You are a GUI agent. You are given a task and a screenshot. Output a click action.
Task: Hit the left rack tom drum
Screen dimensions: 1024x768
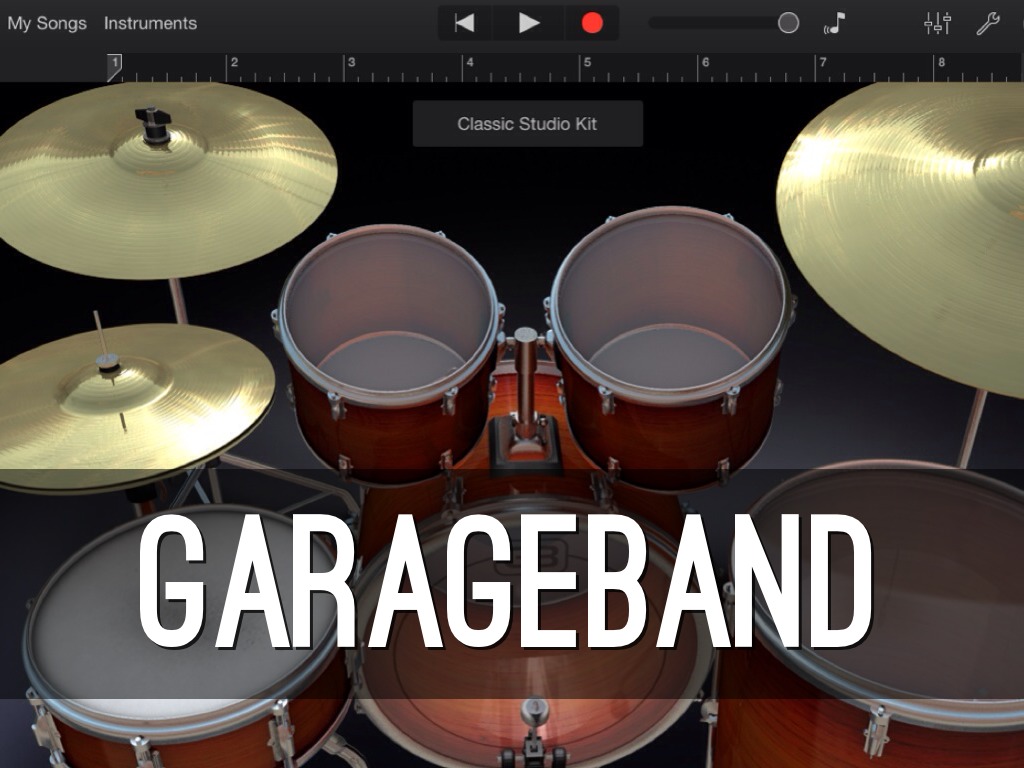click(x=388, y=310)
